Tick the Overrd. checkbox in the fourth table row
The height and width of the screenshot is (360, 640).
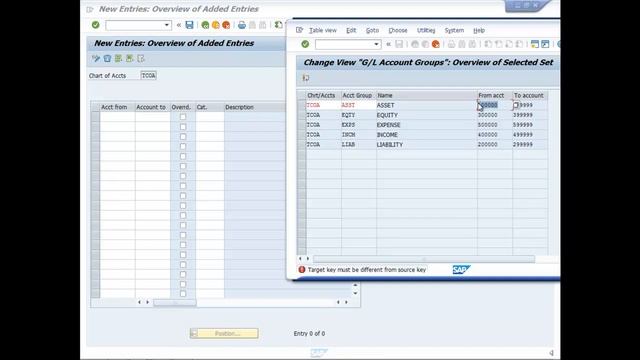point(183,146)
